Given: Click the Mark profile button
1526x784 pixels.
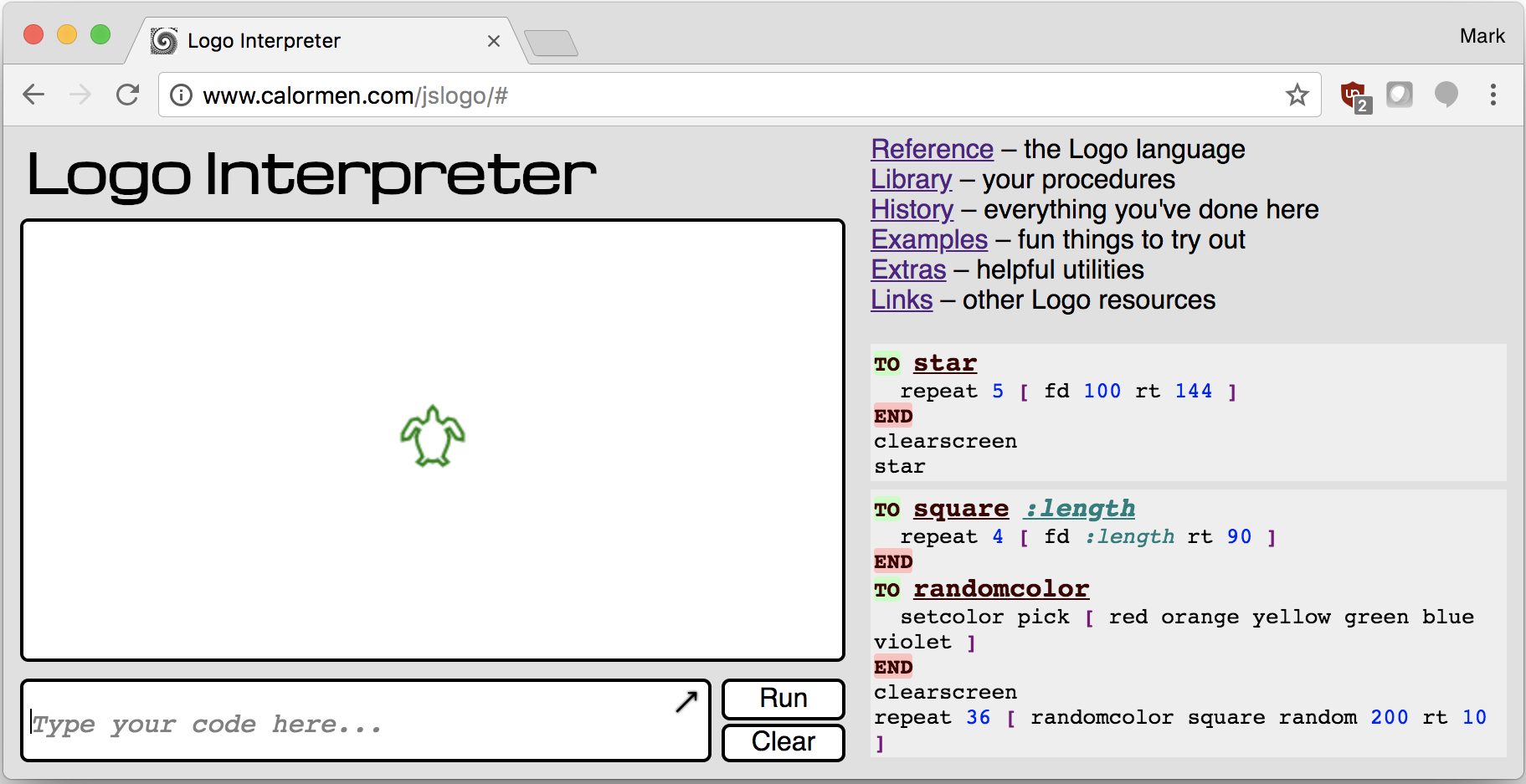Looking at the screenshot, I should tap(1482, 36).
